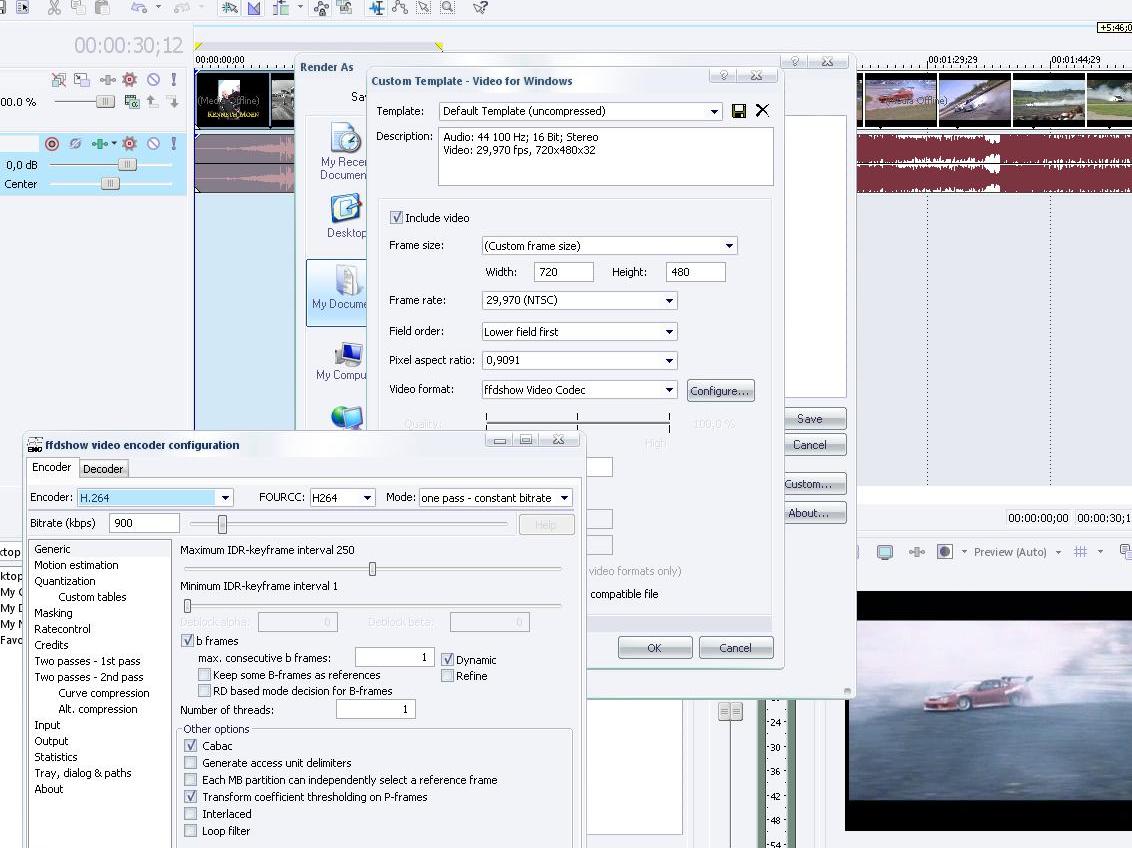The width and height of the screenshot is (1132, 848).
Task: Click the Cut scissors icon in toolbar
Action: click(54, 8)
